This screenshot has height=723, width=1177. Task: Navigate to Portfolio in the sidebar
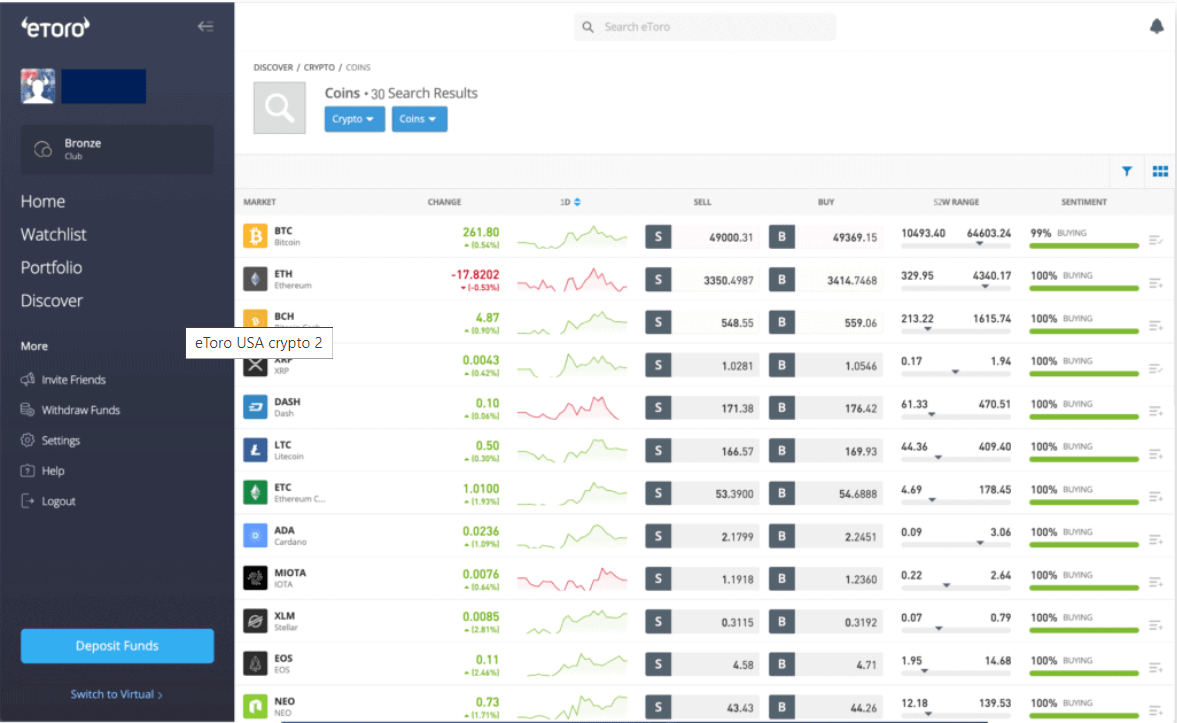click(x=49, y=267)
